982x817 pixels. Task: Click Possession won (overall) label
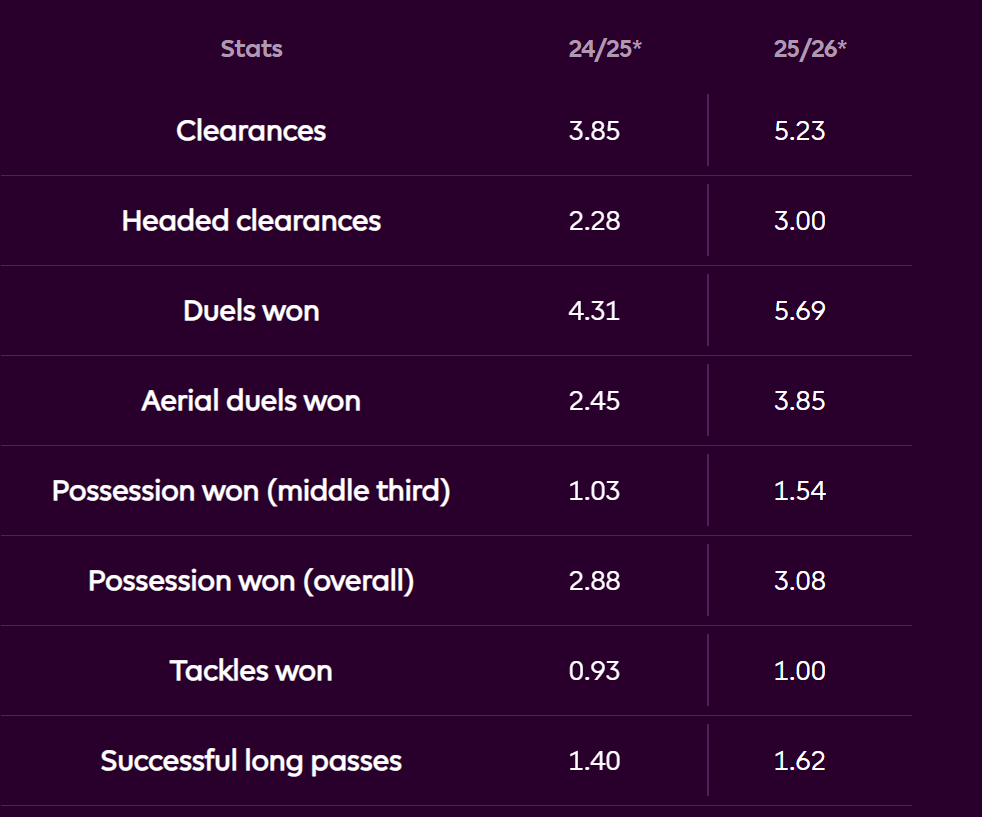click(x=251, y=581)
